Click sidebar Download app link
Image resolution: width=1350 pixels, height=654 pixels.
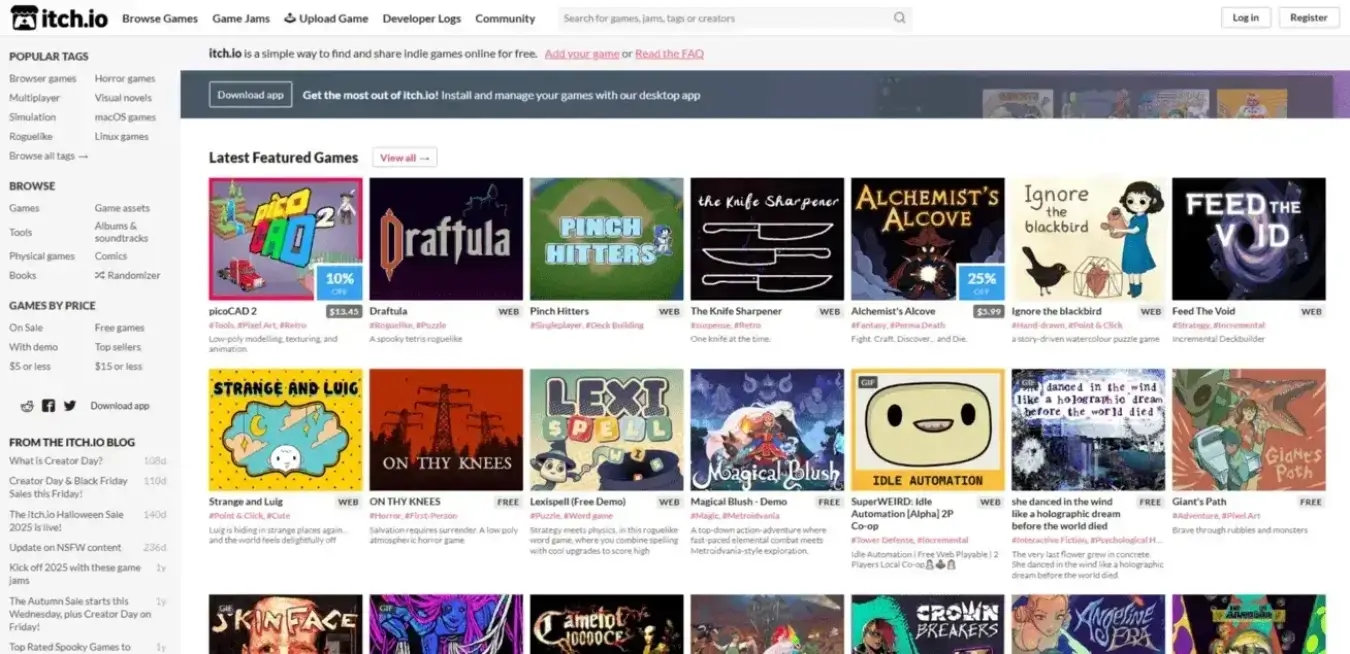tap(120, 406)
